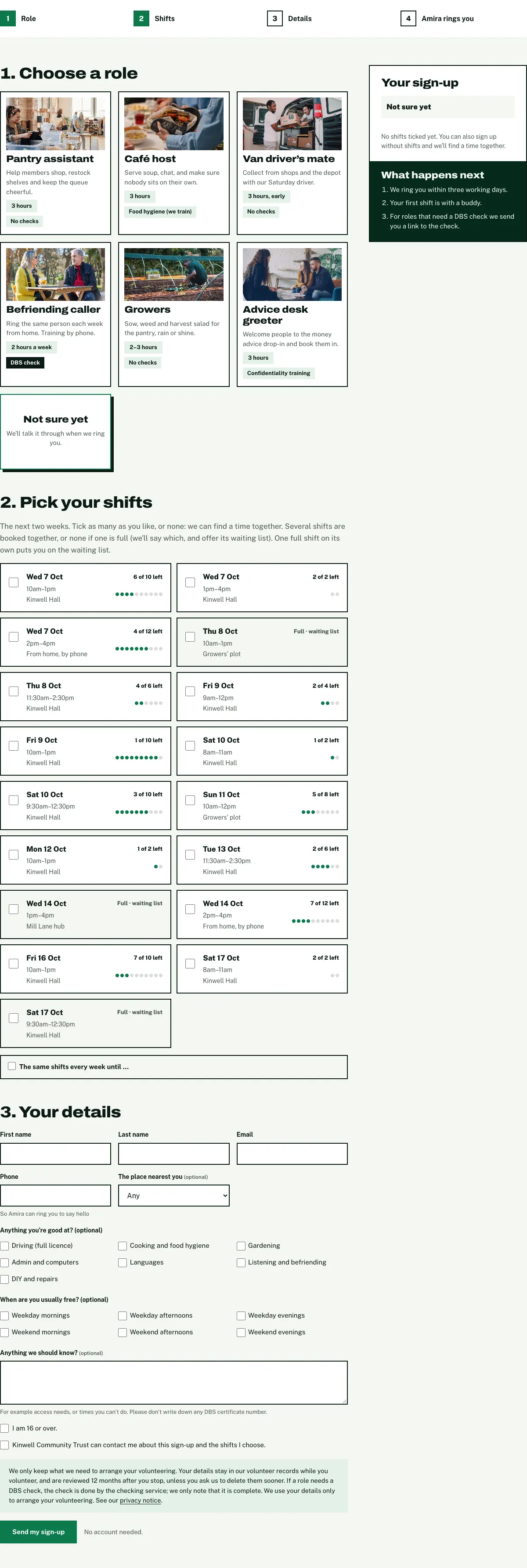The width and height of the screenshot is (527, 1568).
Task: Focus the Phone field
Action: (x=55, y=1196)
